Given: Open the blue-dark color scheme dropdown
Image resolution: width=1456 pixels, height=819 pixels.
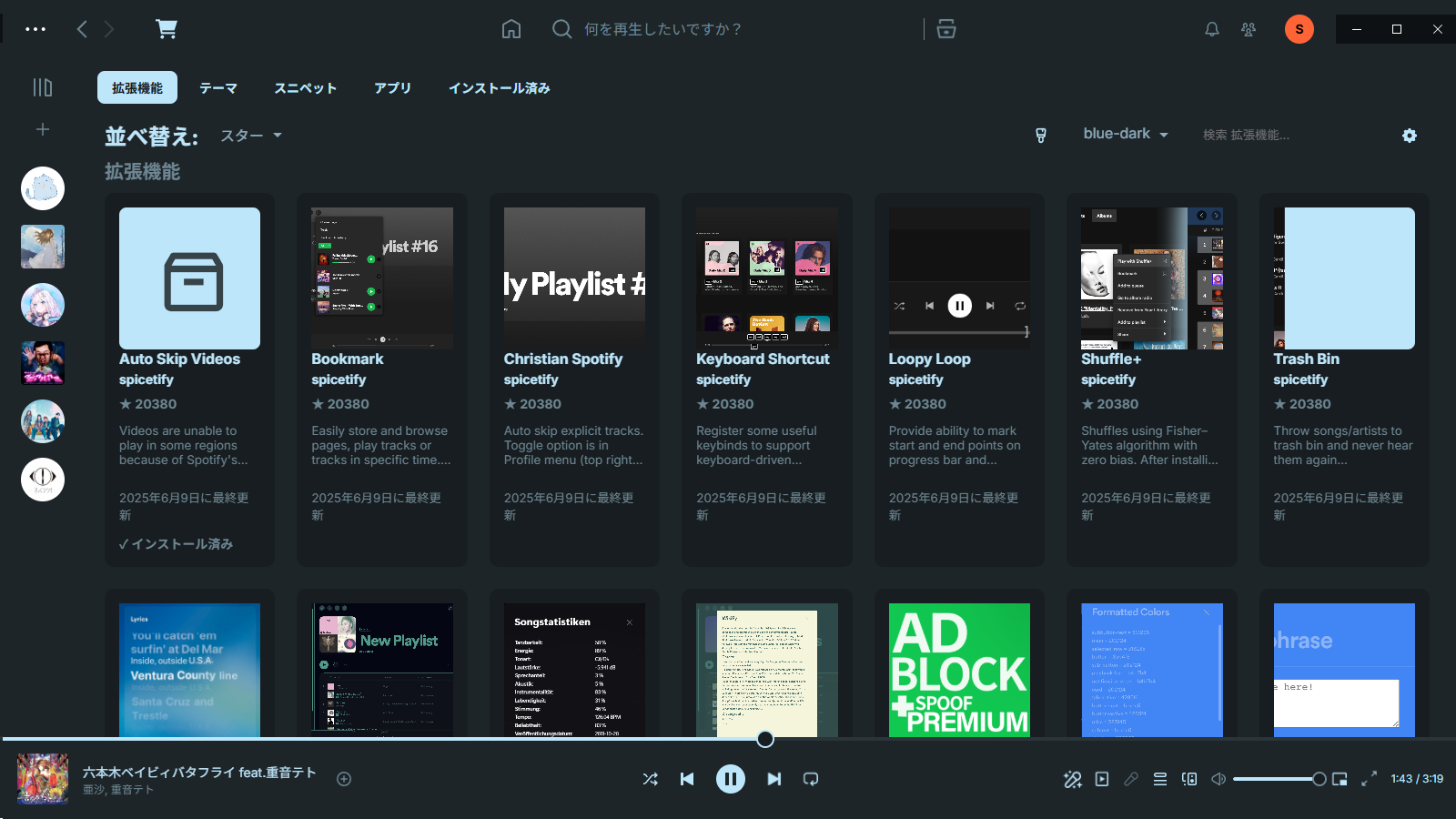Looking at the screenshot, I should point(1126,134).
